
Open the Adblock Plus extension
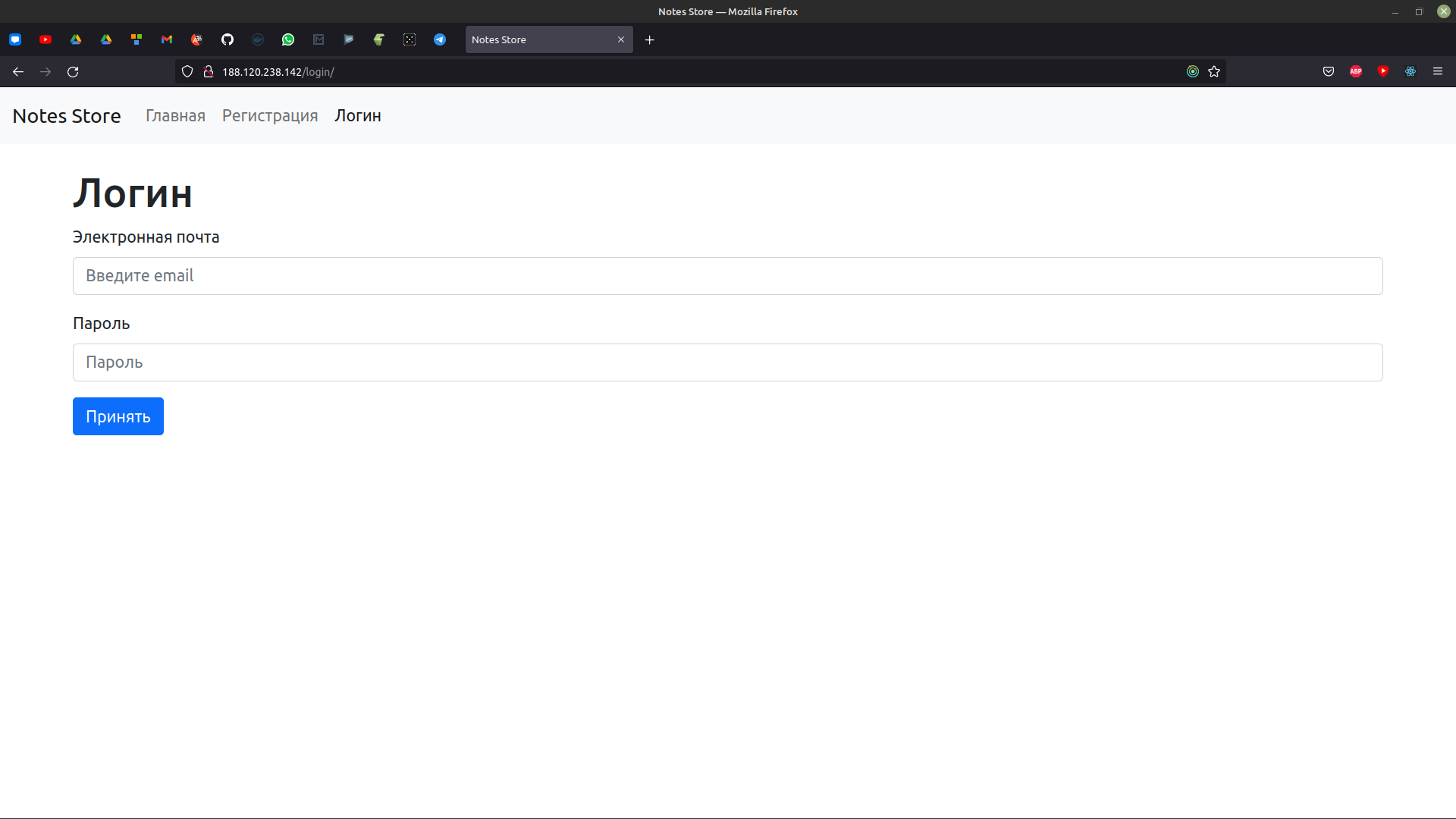coord(1356,71)
